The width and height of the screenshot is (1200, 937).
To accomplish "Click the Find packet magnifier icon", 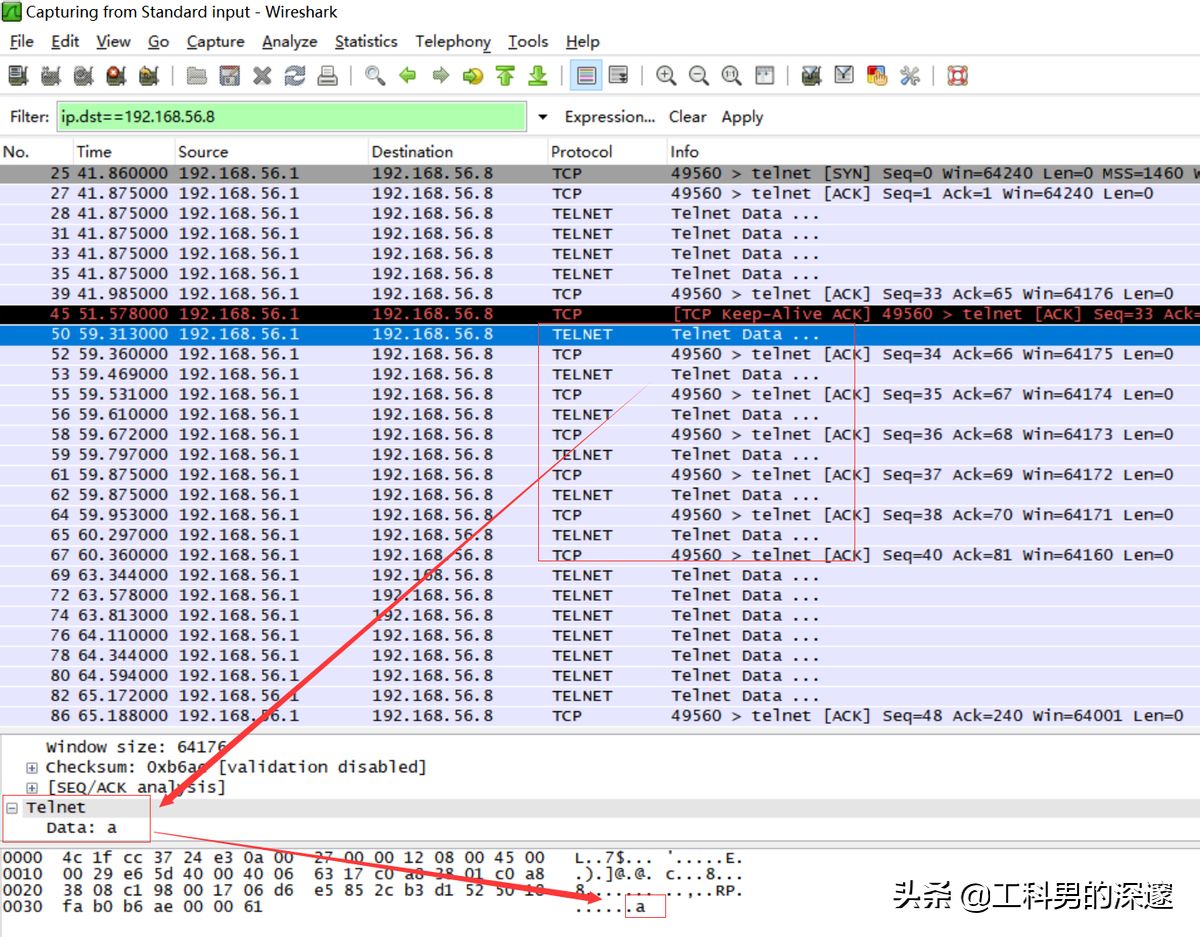I will click(375, 76).
